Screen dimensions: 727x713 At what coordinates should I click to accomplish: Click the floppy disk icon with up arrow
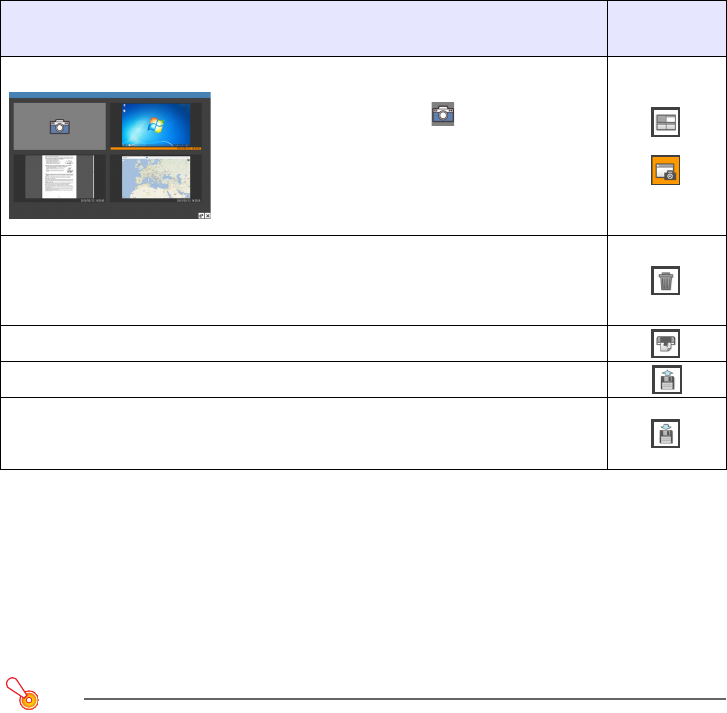[x=667, y=380]
